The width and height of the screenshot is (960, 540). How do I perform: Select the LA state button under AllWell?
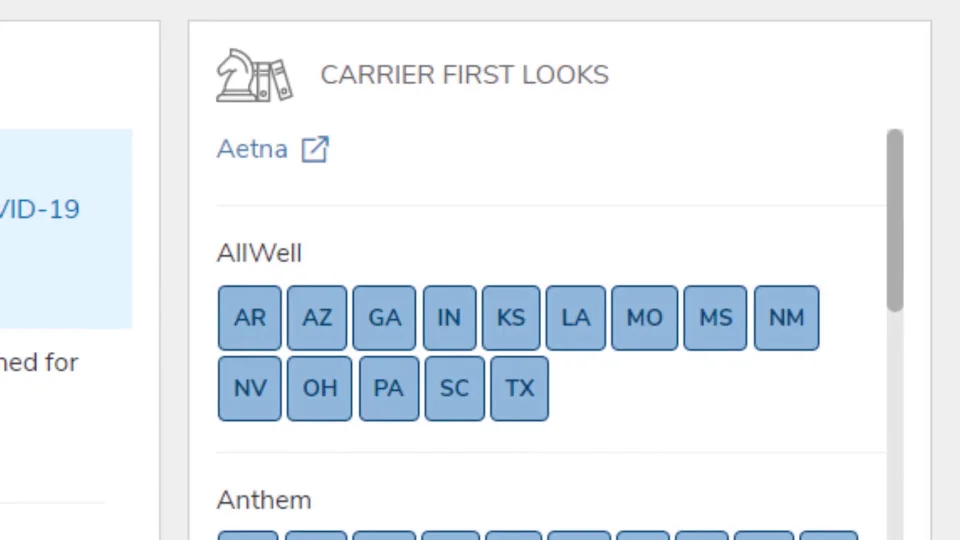coord(576,318)
